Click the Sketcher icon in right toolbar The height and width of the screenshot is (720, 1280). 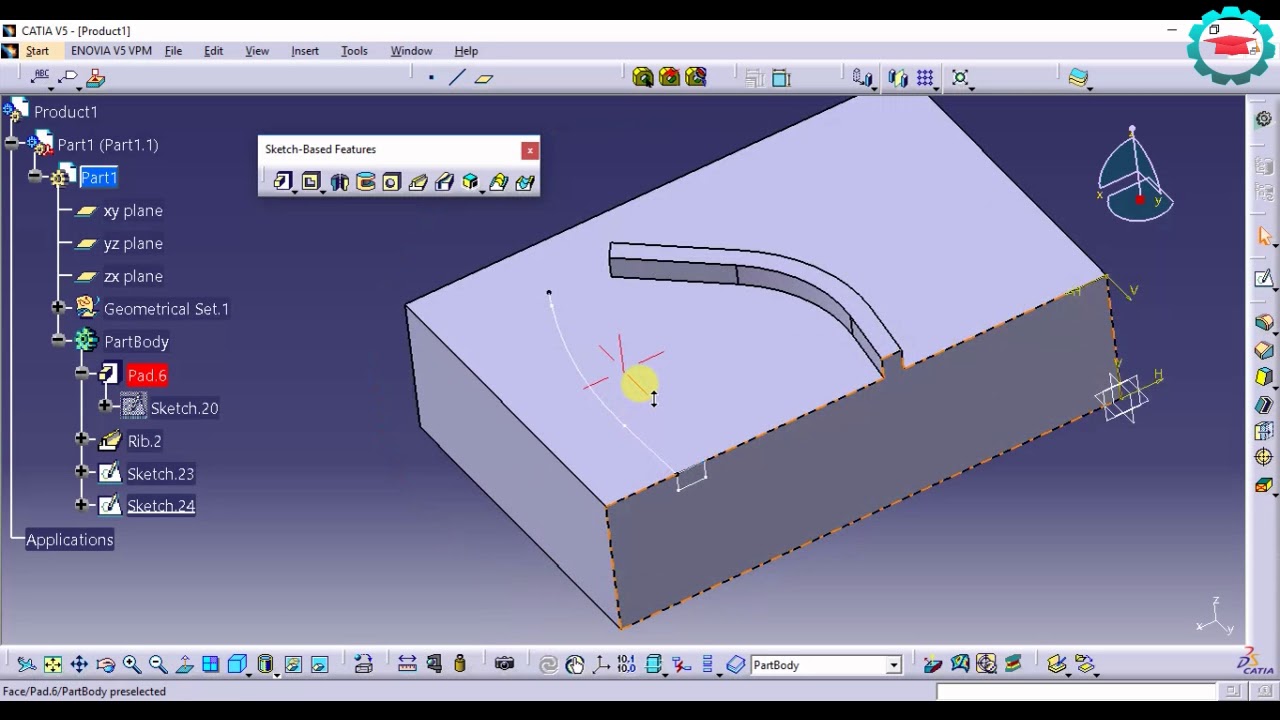tap(1264, 279)
